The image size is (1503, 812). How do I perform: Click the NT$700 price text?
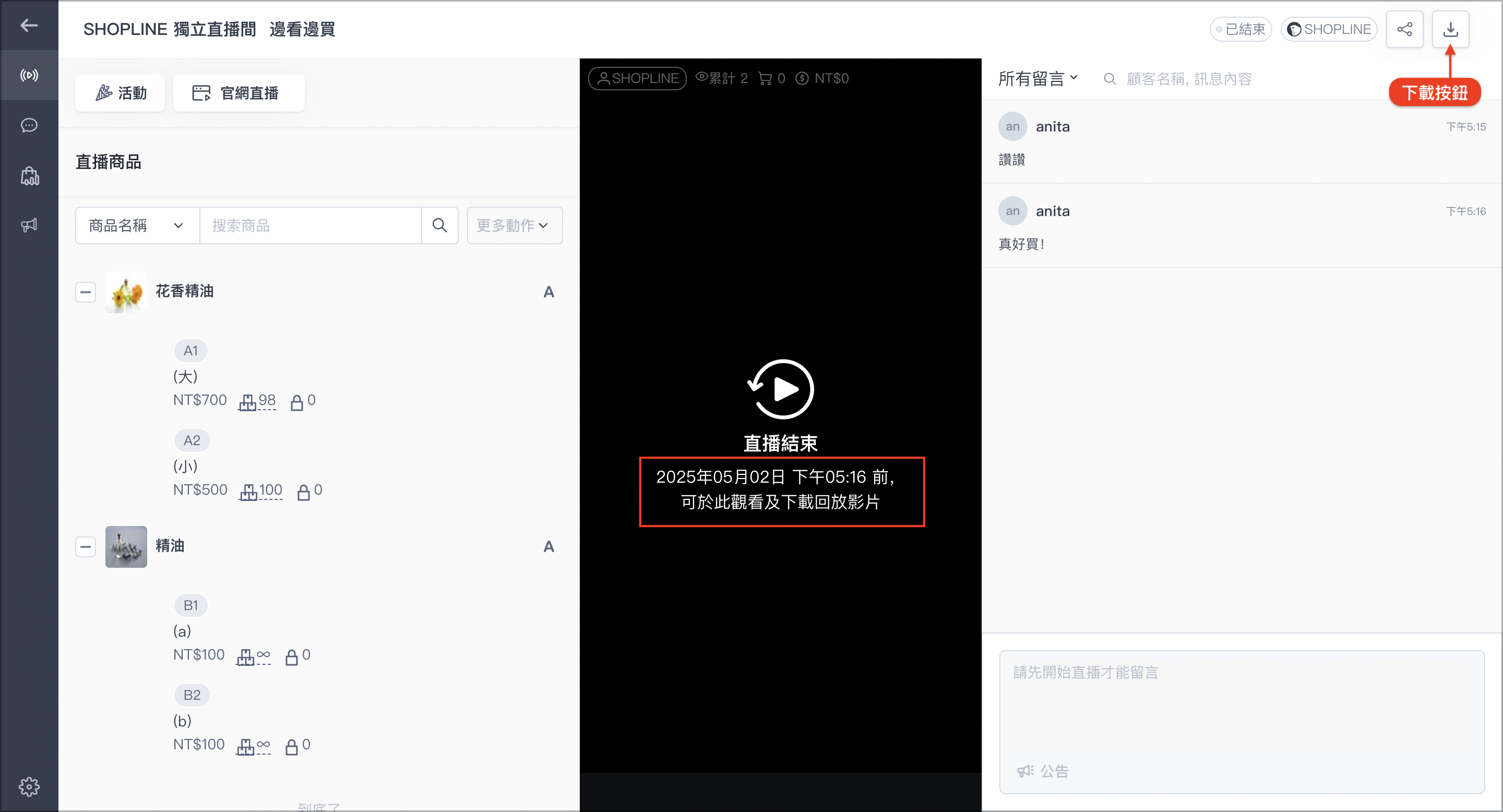200,400
